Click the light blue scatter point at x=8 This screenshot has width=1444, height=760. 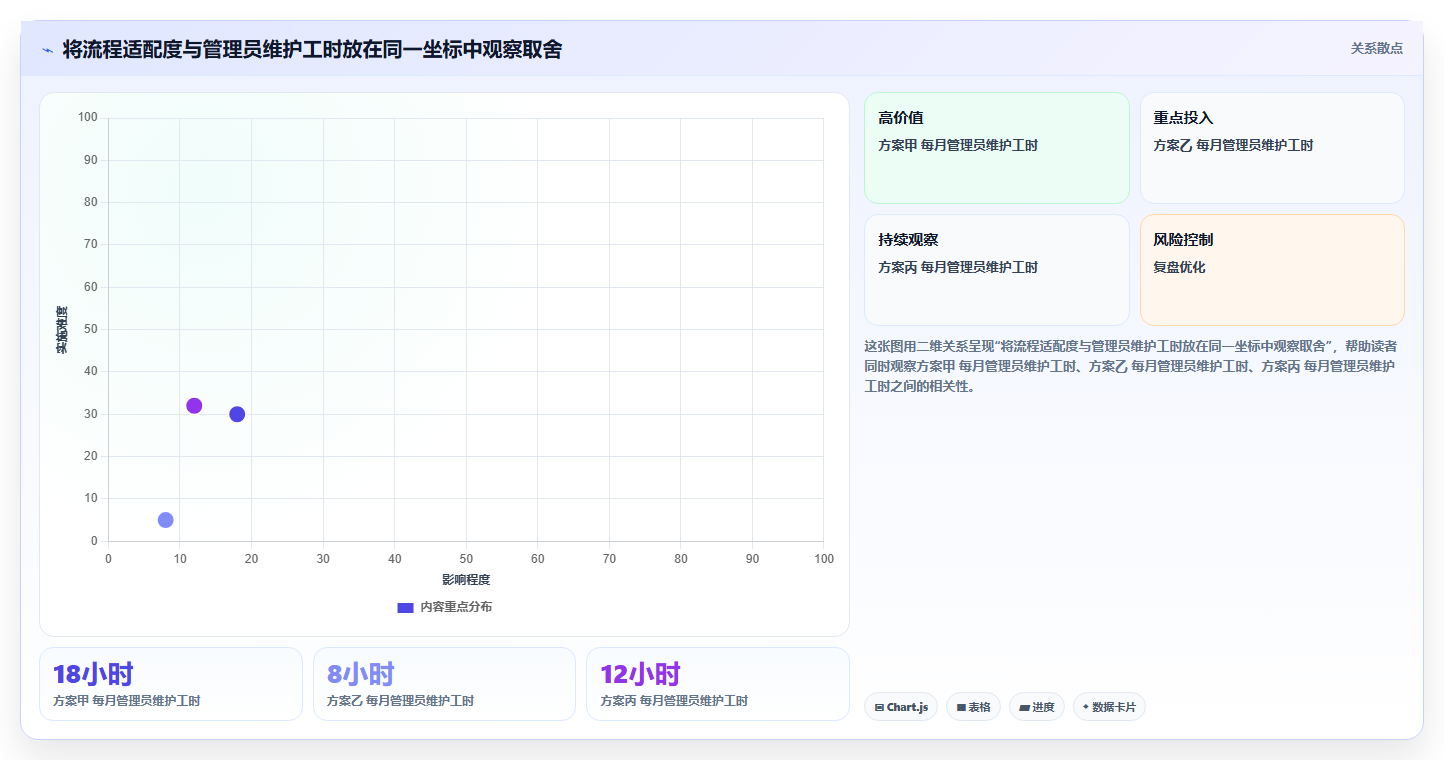click(x=166, y=520)
